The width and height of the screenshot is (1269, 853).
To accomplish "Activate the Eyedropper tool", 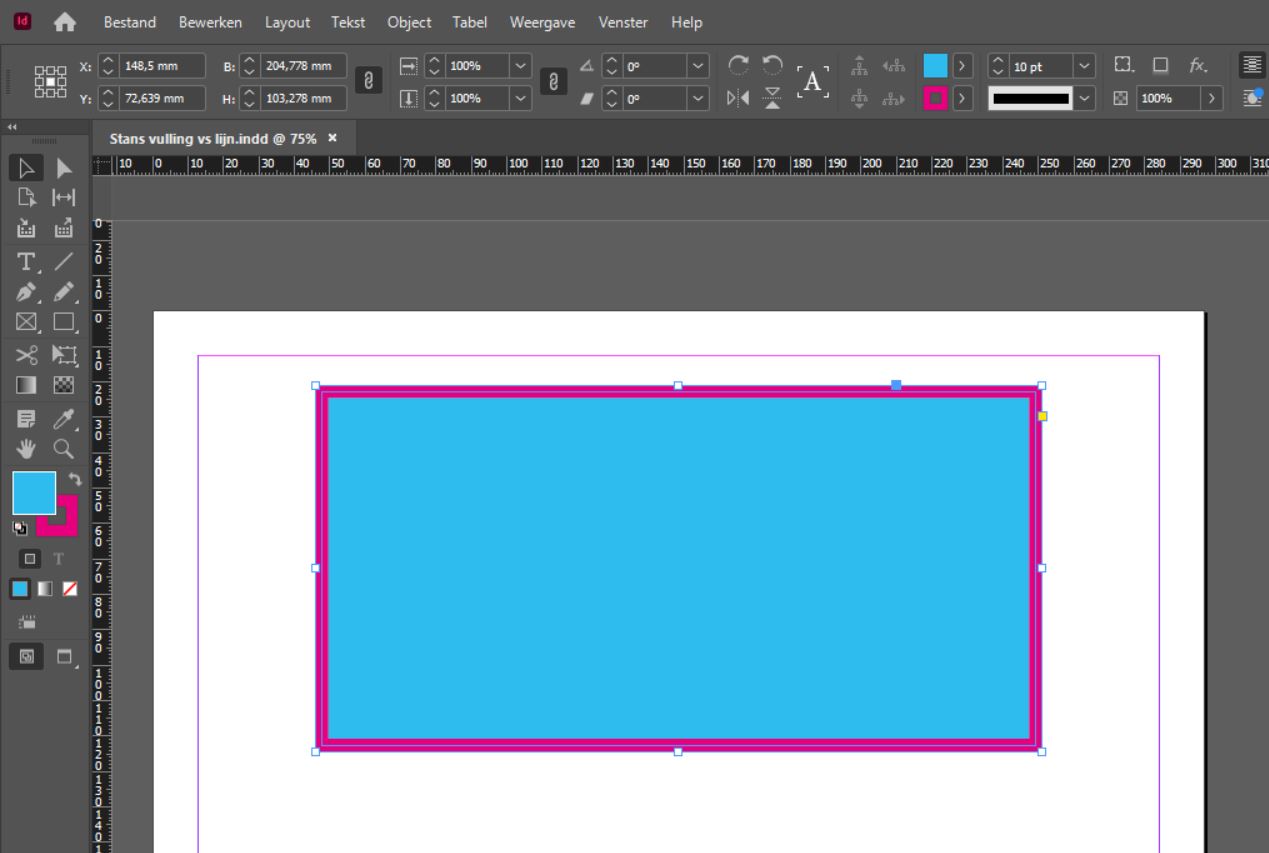I will tap(64, 419).
